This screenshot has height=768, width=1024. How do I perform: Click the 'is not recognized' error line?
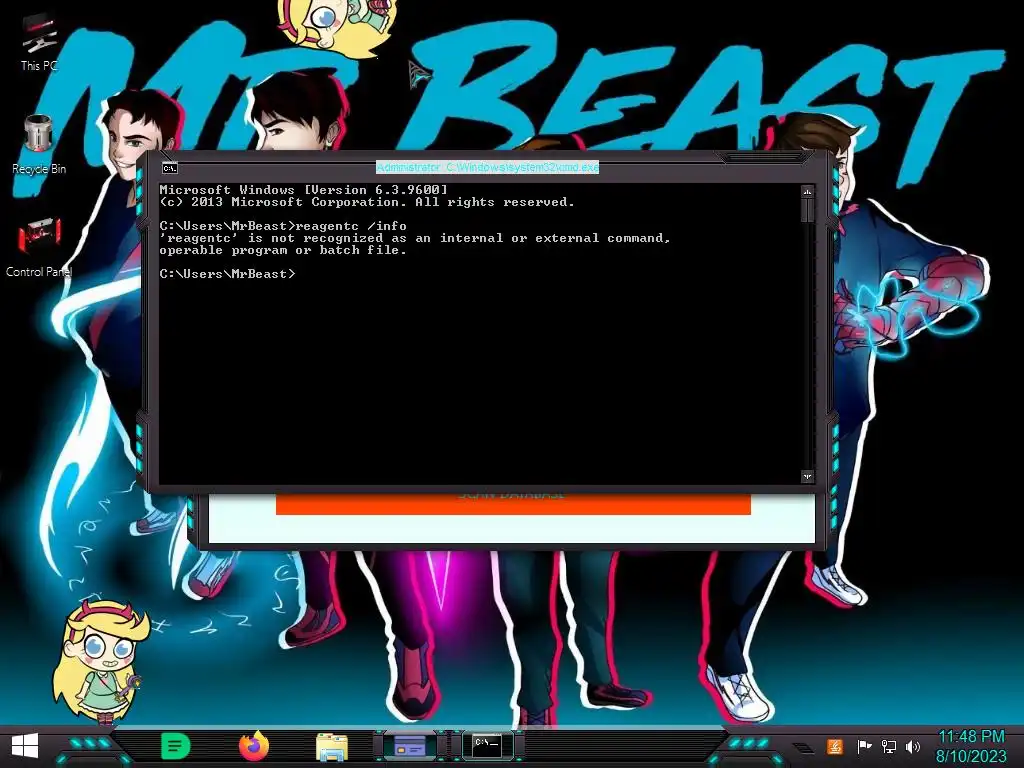pos(415,238)
